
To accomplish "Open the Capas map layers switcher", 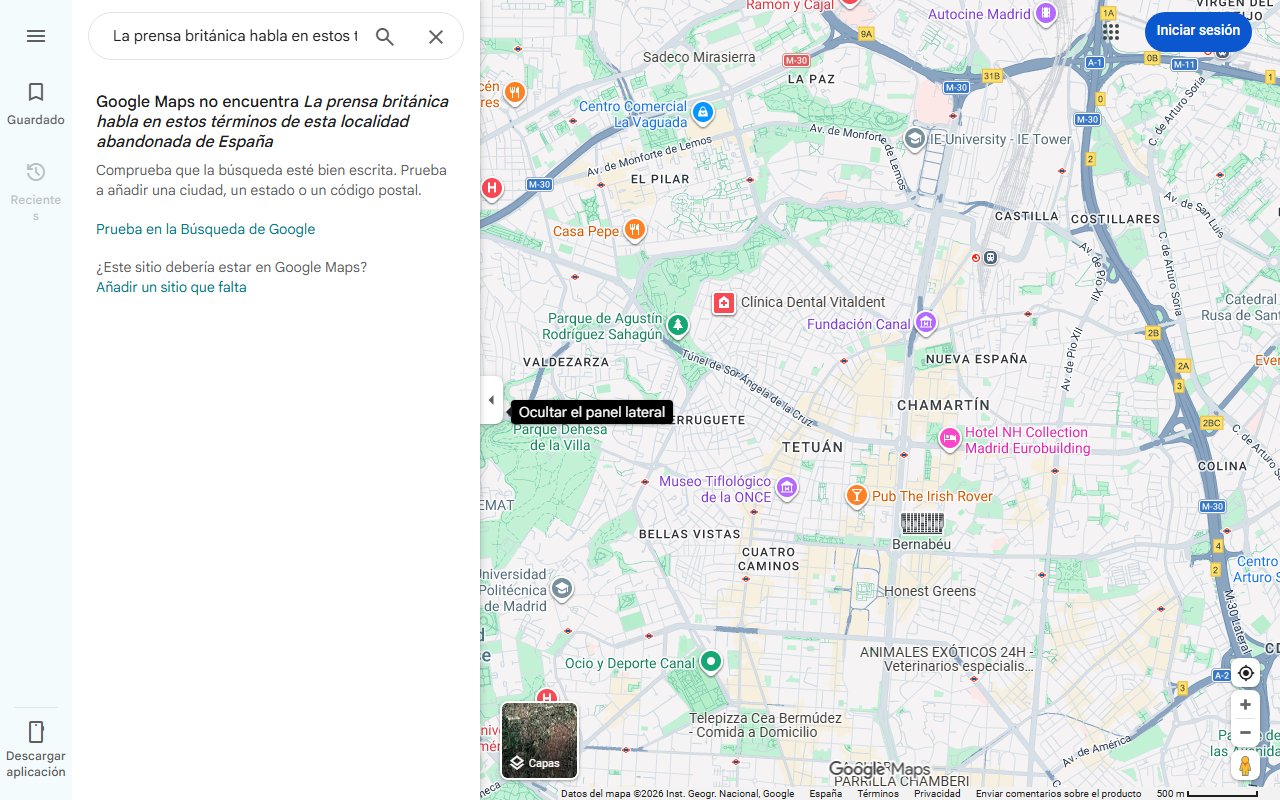I will tap(539, 741).
